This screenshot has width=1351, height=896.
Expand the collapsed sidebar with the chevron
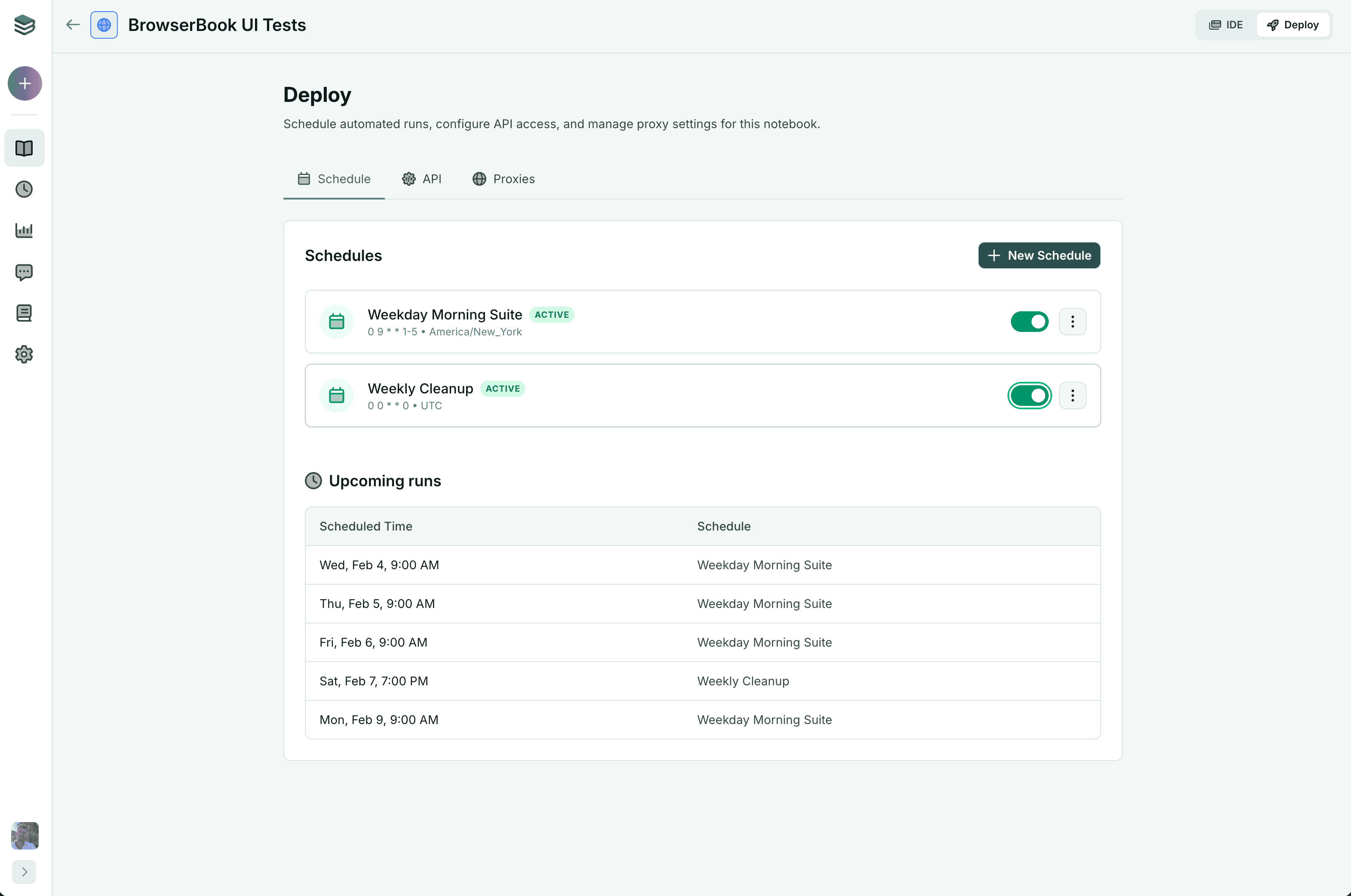pyautogui.click(x=24, y=872)
